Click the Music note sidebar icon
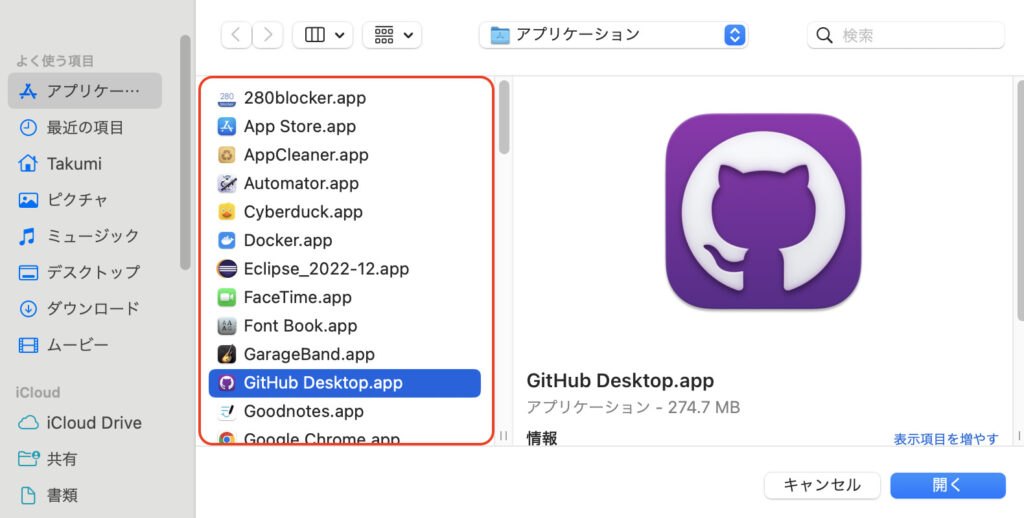 pyautogui.click(x=27, y=236)
